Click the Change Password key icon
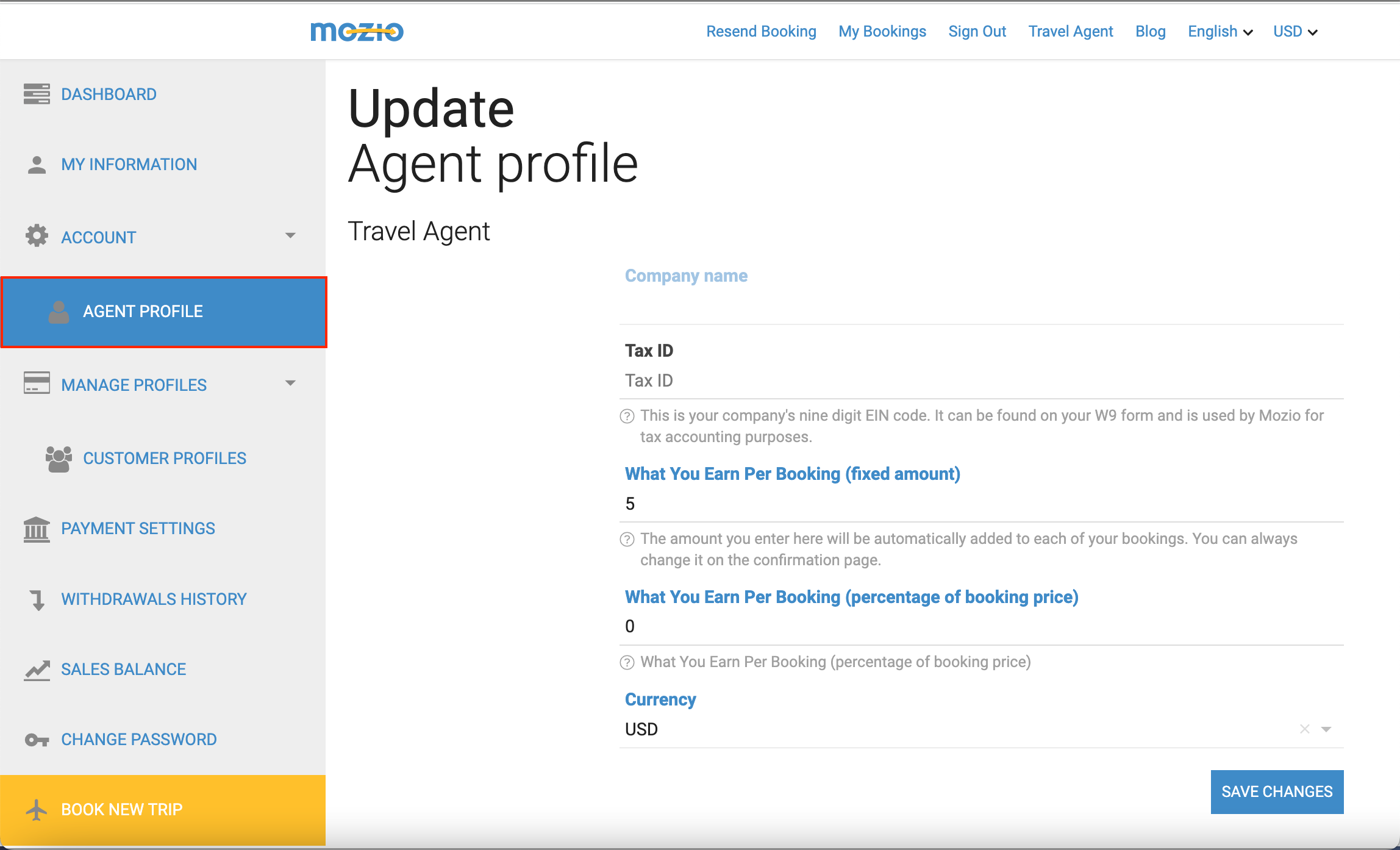1400x850 pixels. click(37, 739)
